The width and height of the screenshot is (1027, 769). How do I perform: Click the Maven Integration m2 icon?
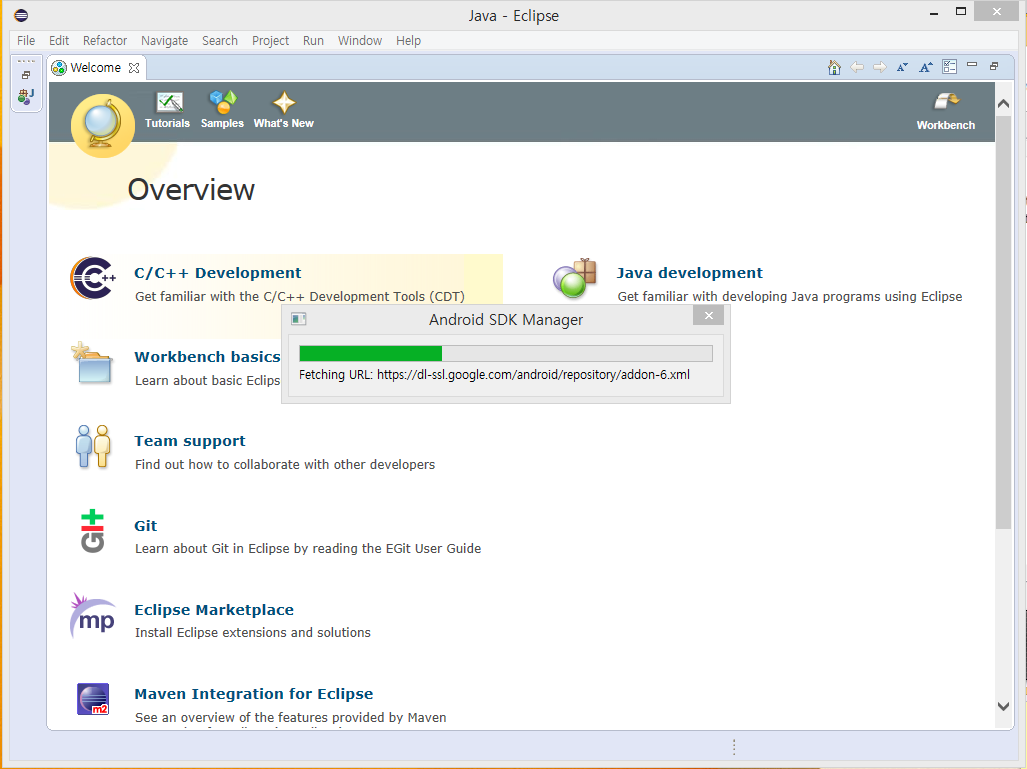pyautogui.click(x=93, y=699)
